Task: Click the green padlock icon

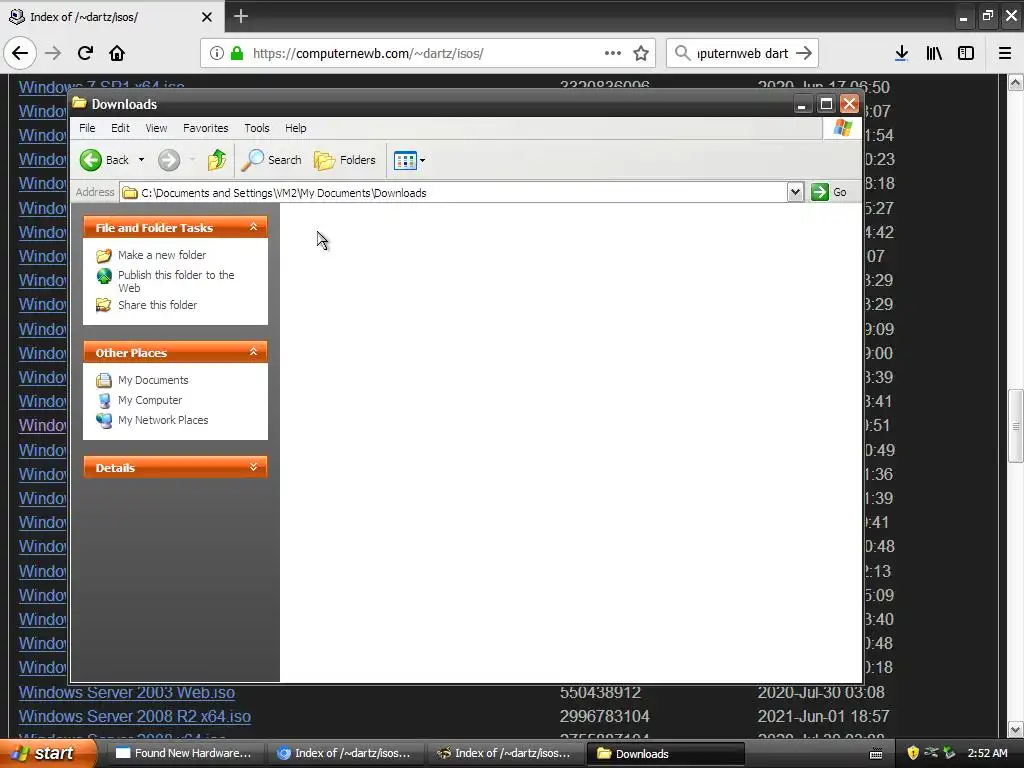Action: pos(237,53)
